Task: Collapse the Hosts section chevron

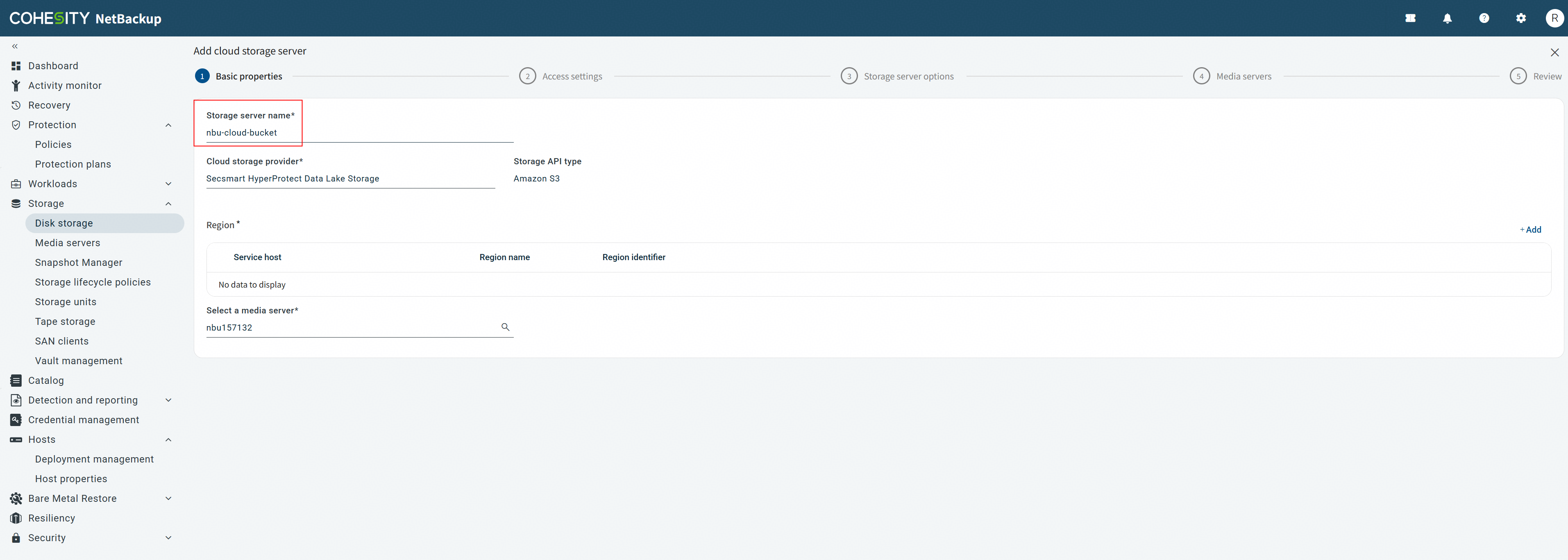Action: click(x=169, y=440)
